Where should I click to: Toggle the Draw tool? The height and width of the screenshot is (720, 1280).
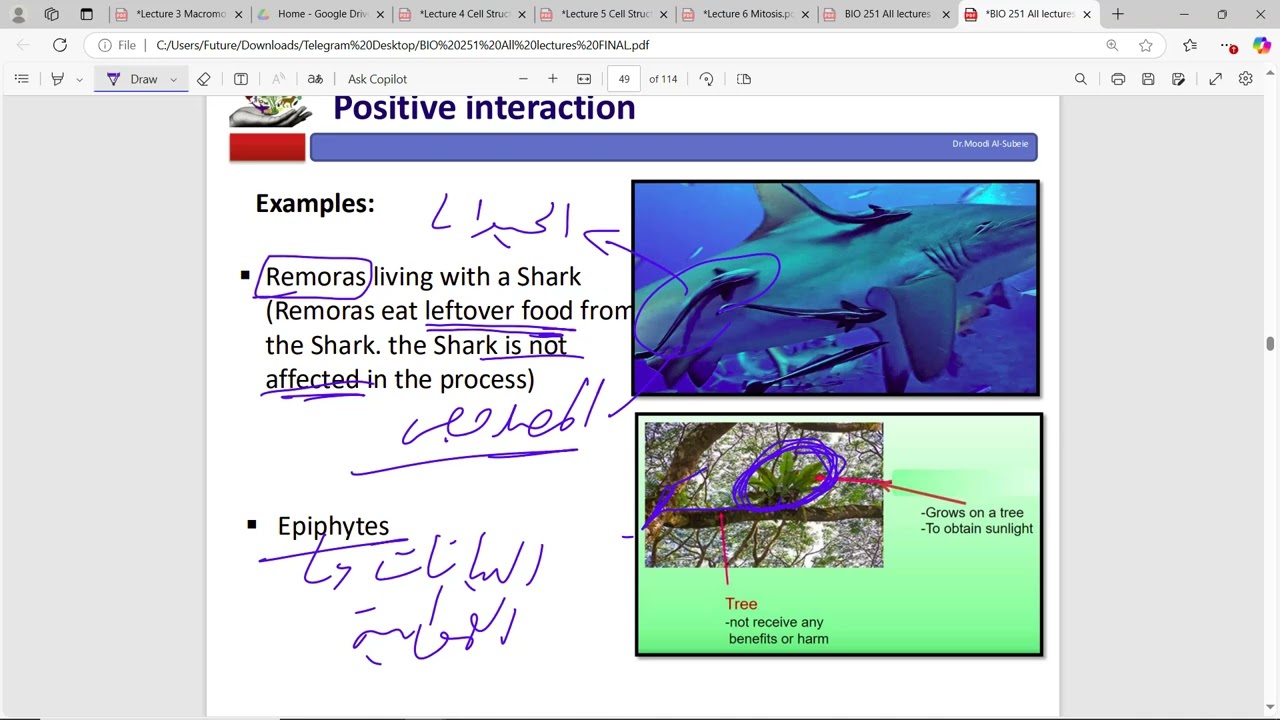coord(133,79)
